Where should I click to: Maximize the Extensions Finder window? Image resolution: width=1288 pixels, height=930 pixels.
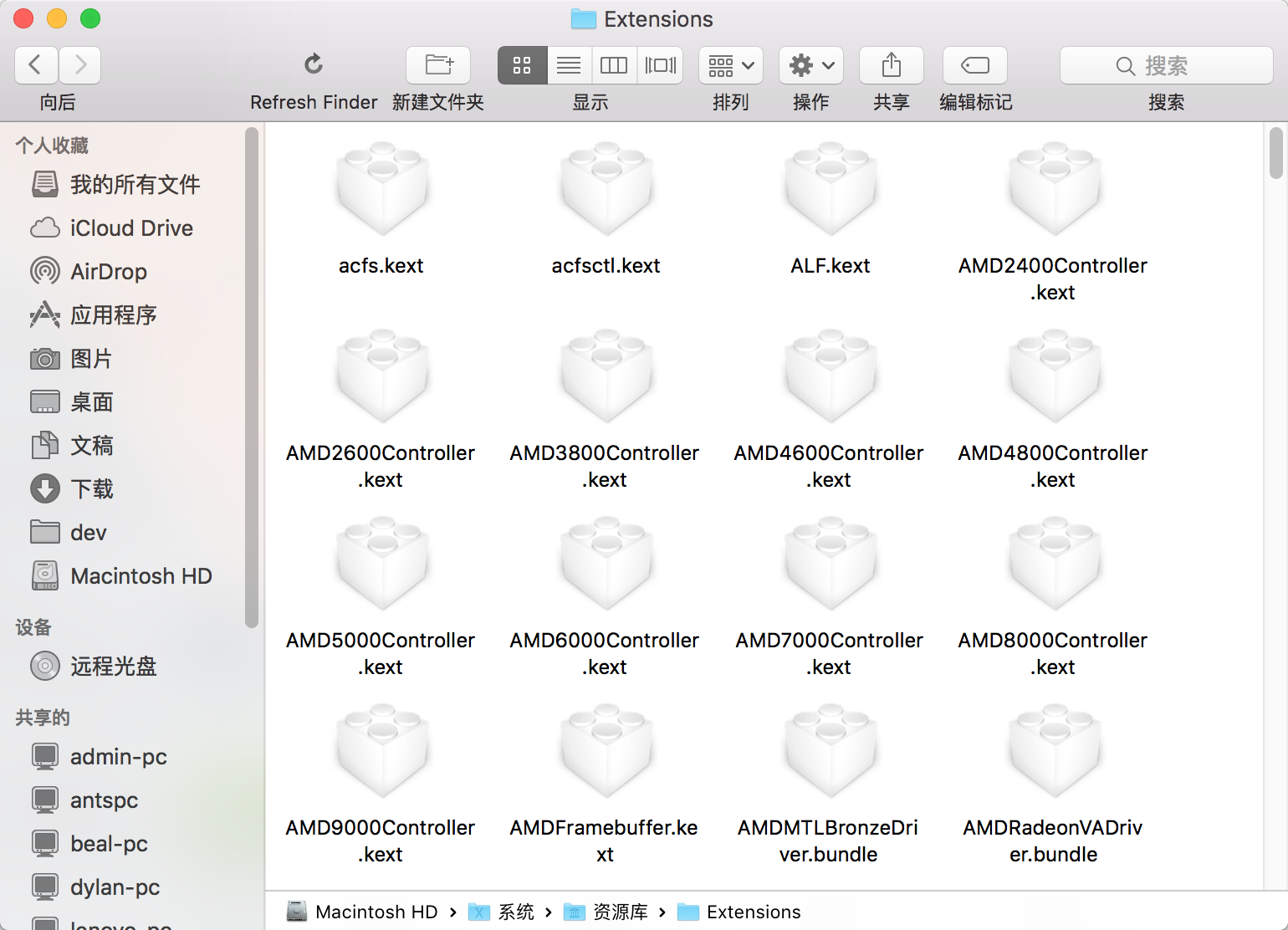tap(90, 18)
